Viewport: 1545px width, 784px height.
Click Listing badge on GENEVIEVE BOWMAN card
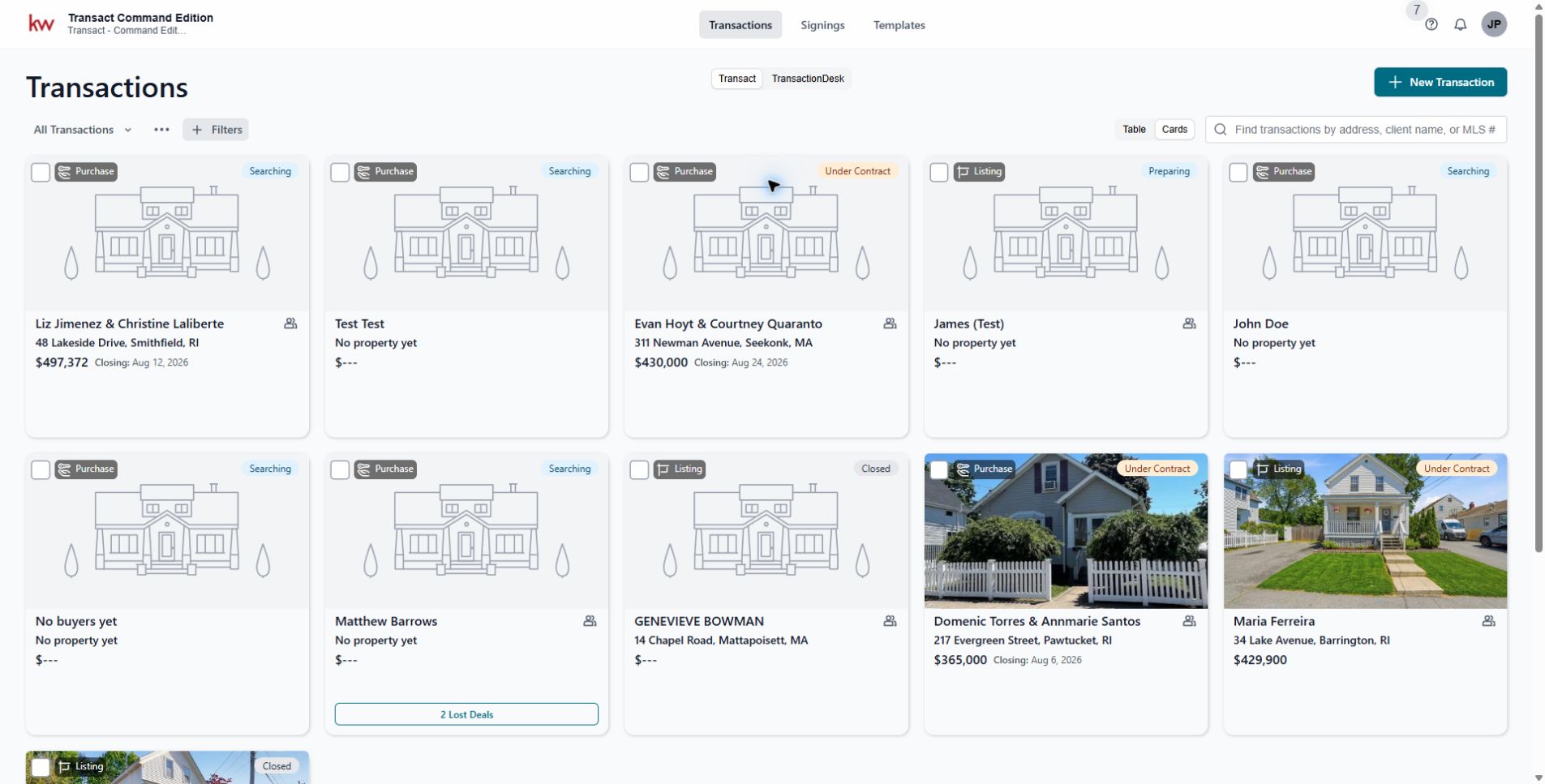pos(680,469)
